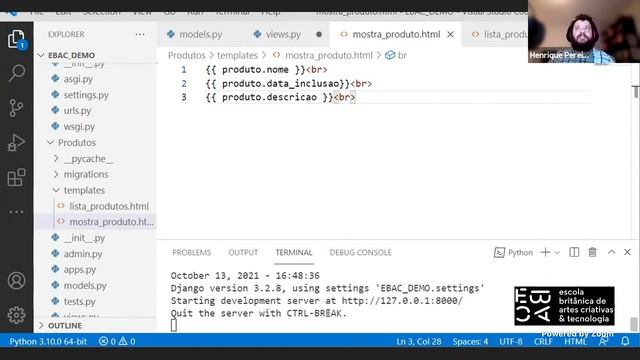
Task: Open settings.py in explorer
Action: (x=86, y=95)
